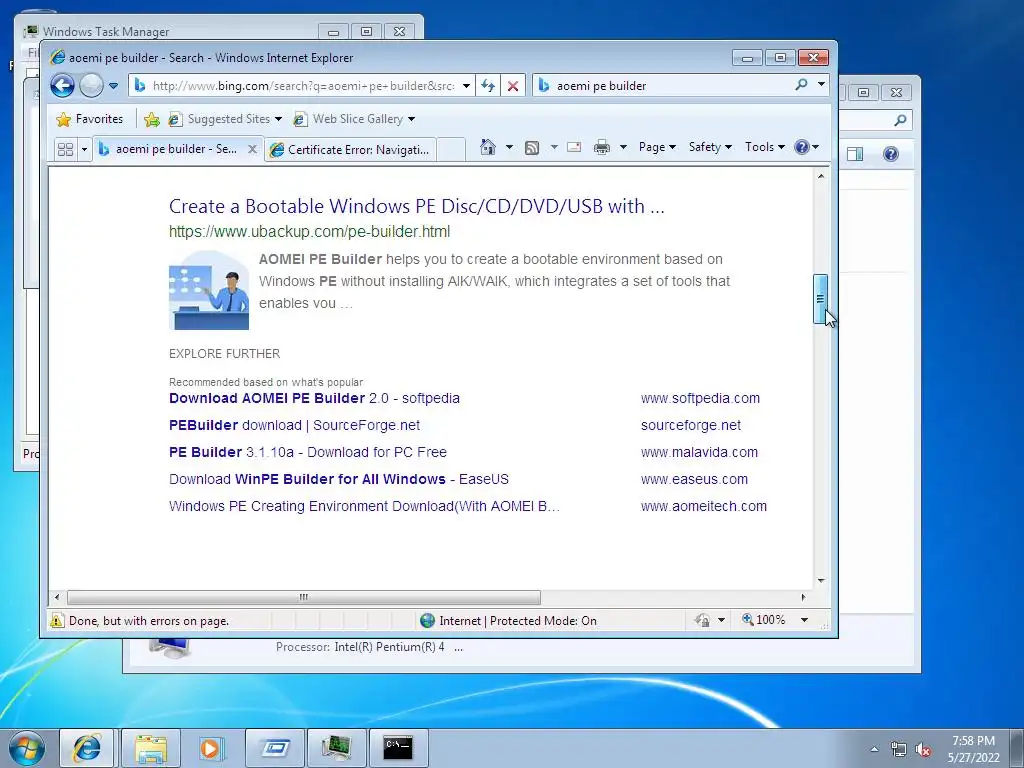Click the www.easeus.com link
The height and width of the screenshot is (768, 1024).
click(694, 479)
